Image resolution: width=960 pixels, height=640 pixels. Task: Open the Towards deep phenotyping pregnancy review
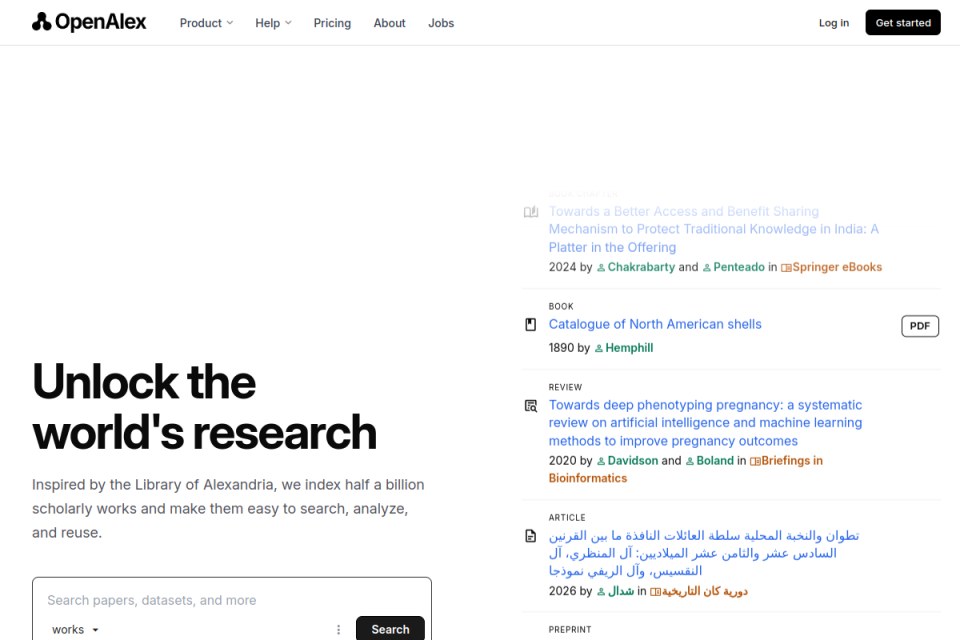click(705, 423)
